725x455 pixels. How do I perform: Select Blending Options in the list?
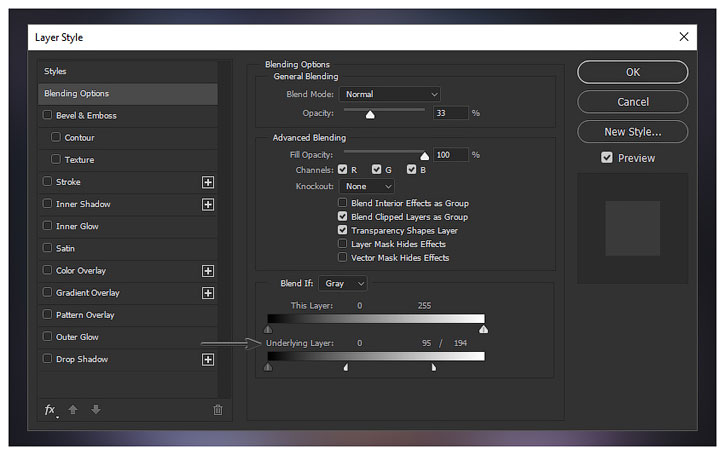128,94
